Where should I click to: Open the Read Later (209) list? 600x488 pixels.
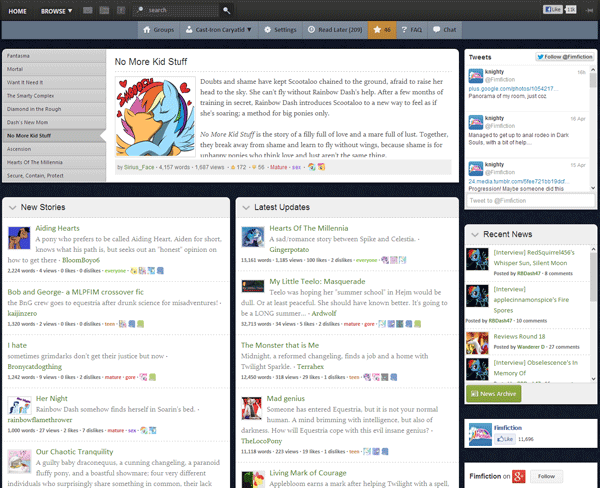[x=335, y=29]
